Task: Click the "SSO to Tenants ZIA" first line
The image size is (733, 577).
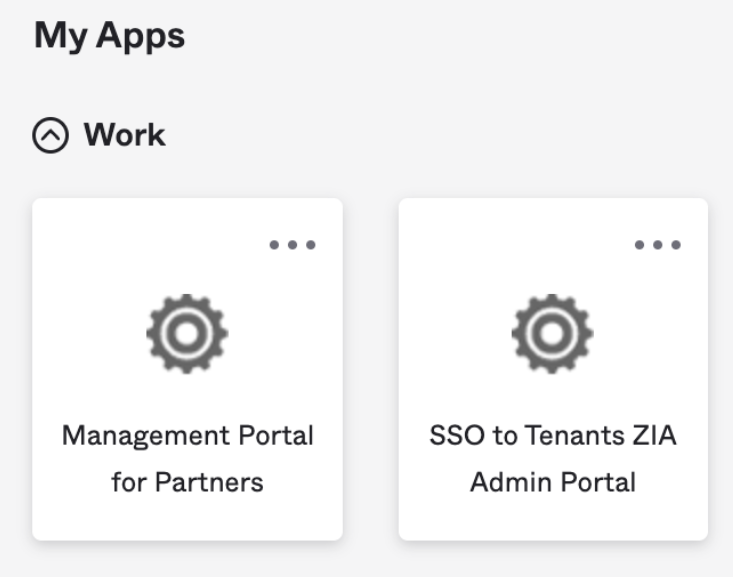Action: pos(553,436)
